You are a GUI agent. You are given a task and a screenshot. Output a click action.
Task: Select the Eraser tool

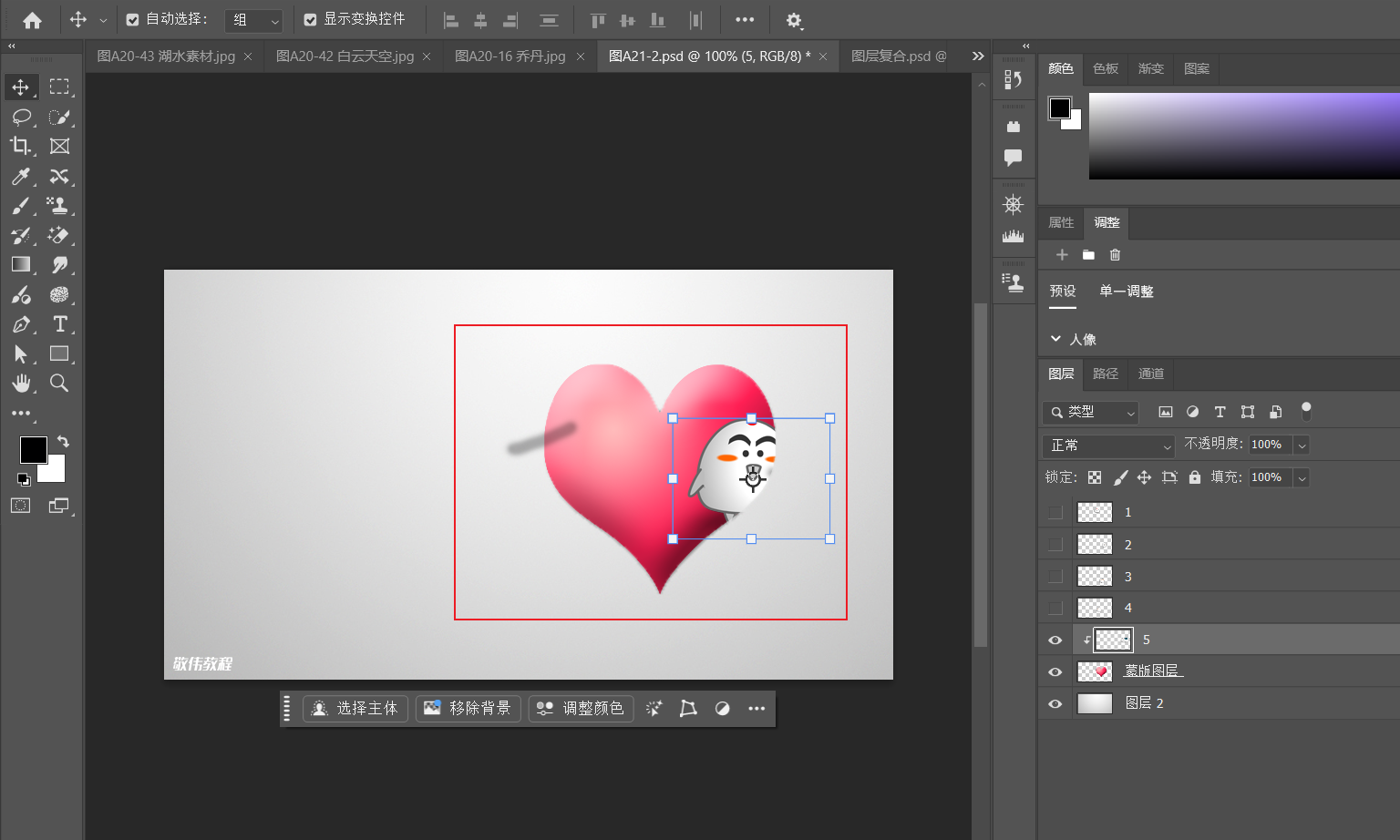[59, 235]
